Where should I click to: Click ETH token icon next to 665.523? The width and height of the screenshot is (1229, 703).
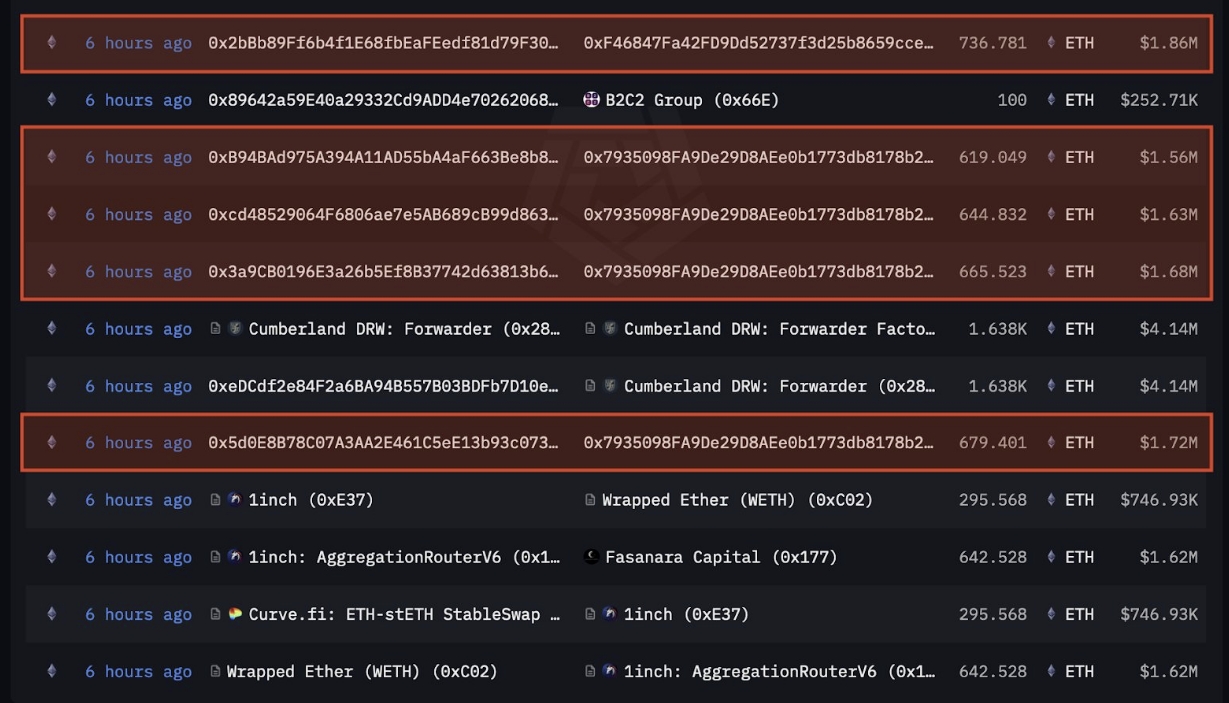pyautogui.click(x=1051, y=271)
